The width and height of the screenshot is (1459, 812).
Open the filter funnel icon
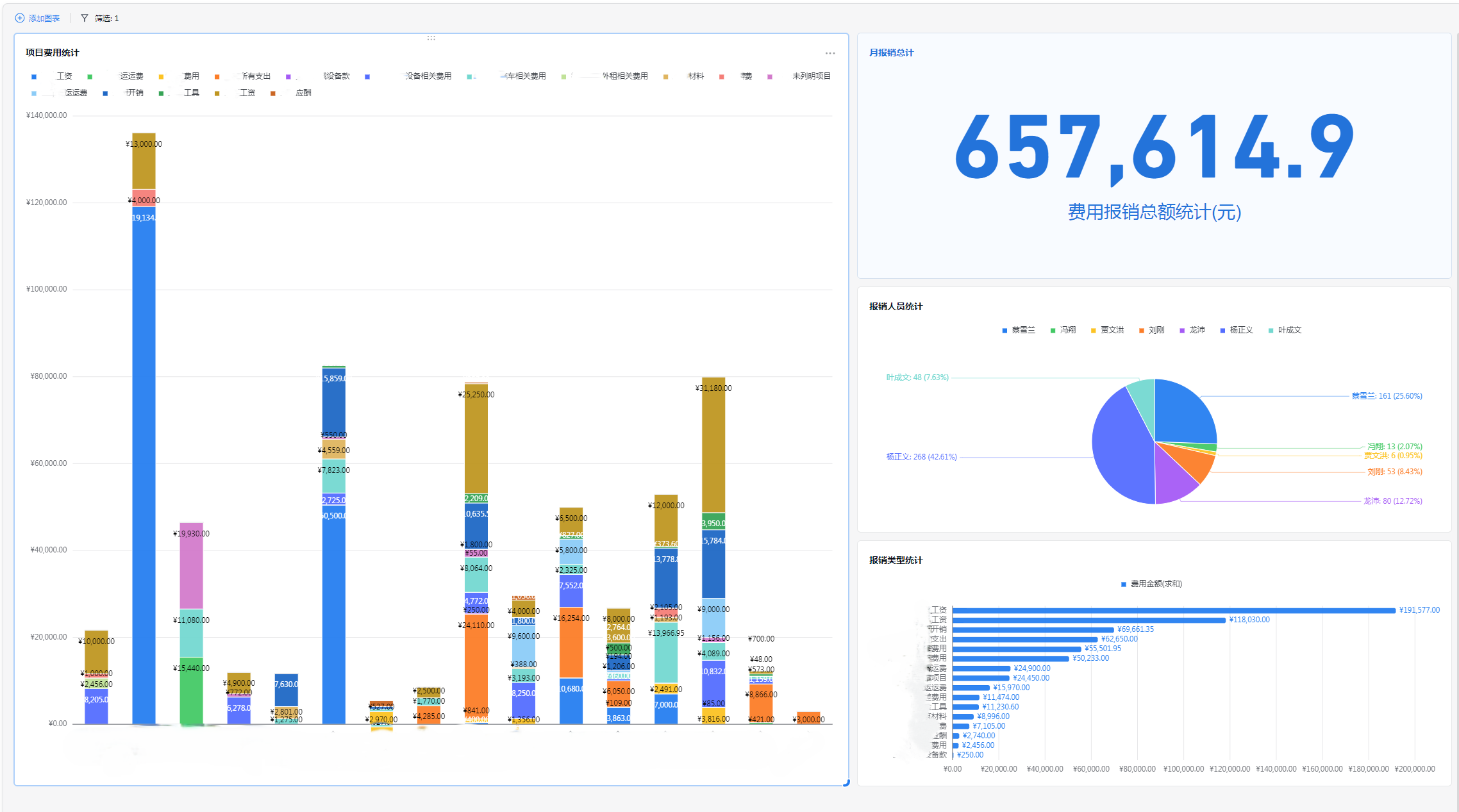point(85,18)
